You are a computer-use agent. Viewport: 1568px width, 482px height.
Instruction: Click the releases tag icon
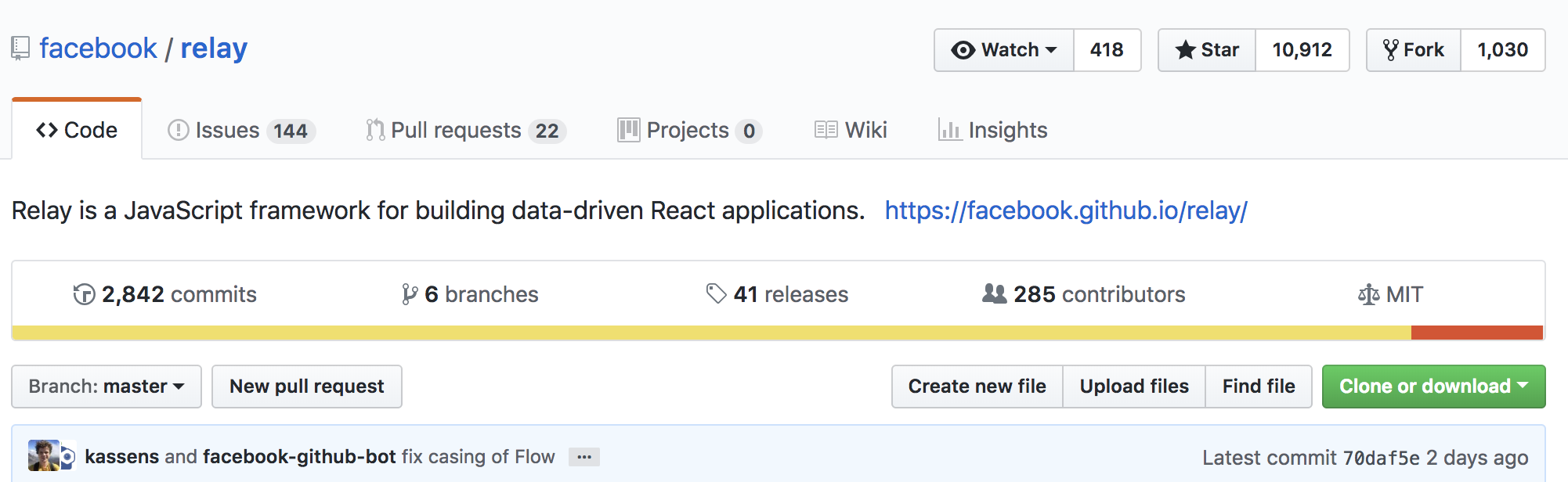coord(717,293)
